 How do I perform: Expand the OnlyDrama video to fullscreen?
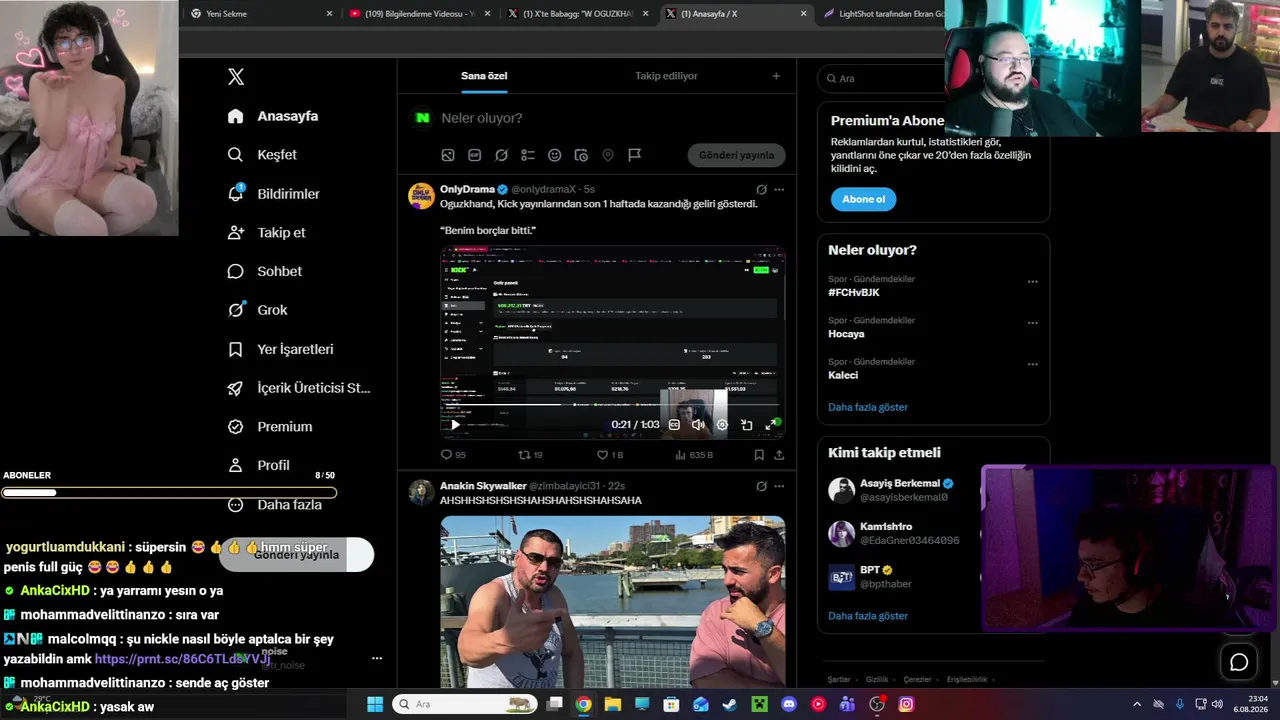(x=770, y=425)
